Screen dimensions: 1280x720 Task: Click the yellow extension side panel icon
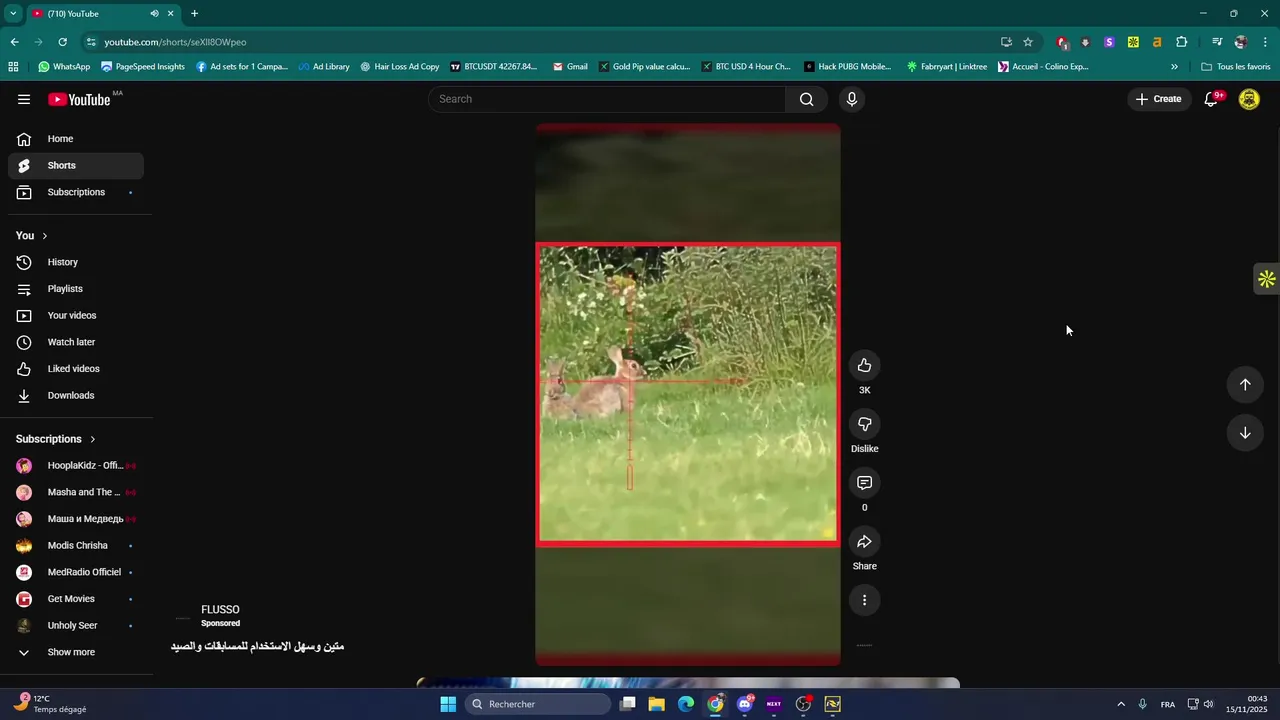(1267, 279)
